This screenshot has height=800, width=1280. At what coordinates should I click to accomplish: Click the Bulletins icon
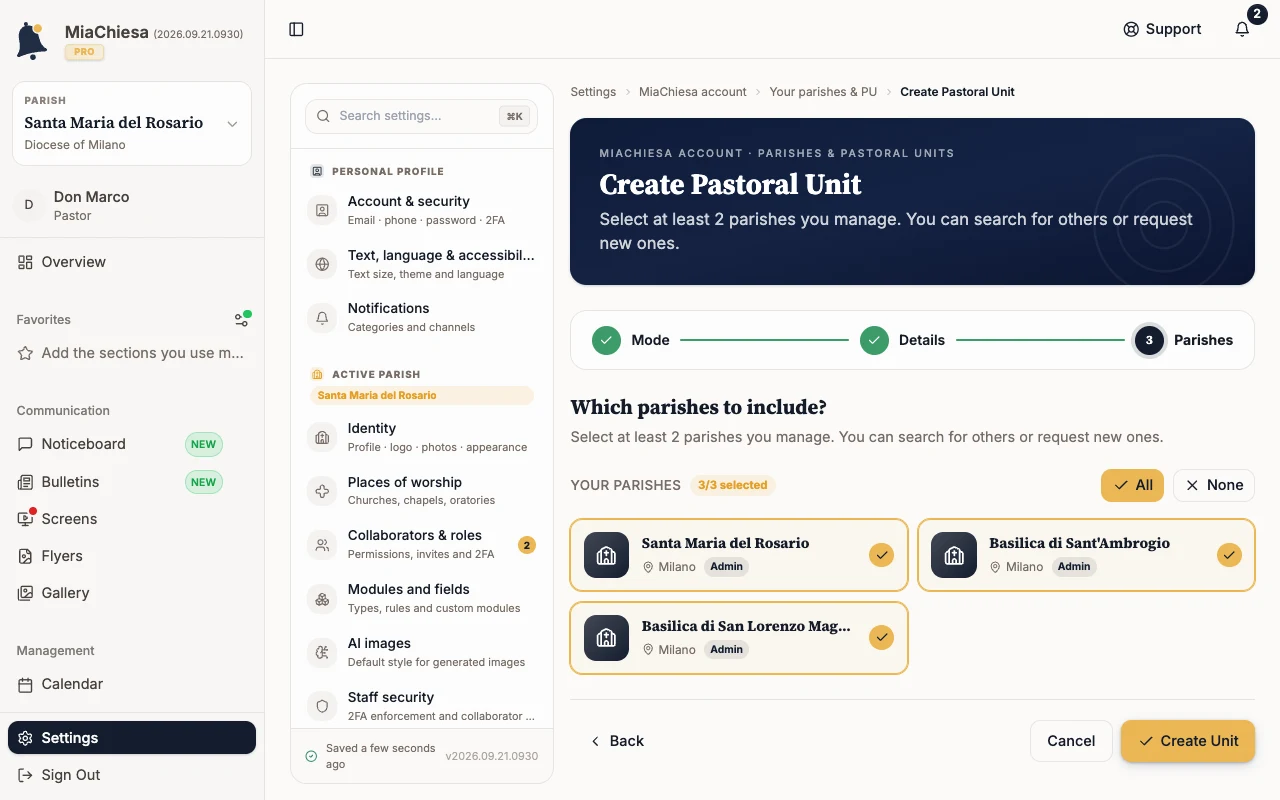pyautogui.click(x=25, y=482)
